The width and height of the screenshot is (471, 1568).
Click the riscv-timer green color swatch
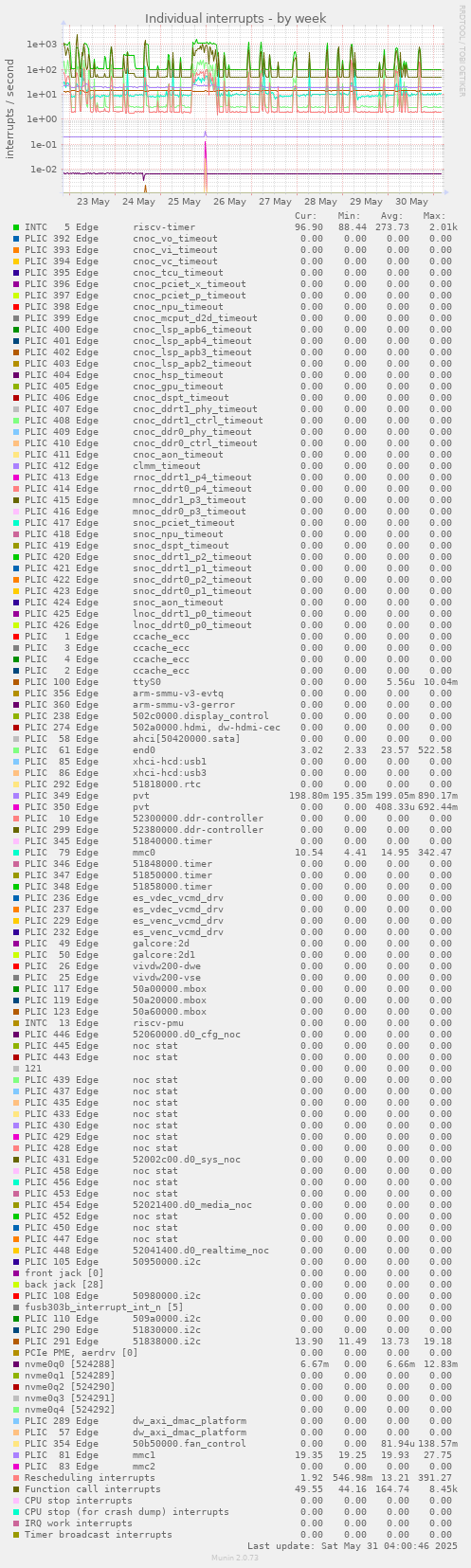click(16, 227)
